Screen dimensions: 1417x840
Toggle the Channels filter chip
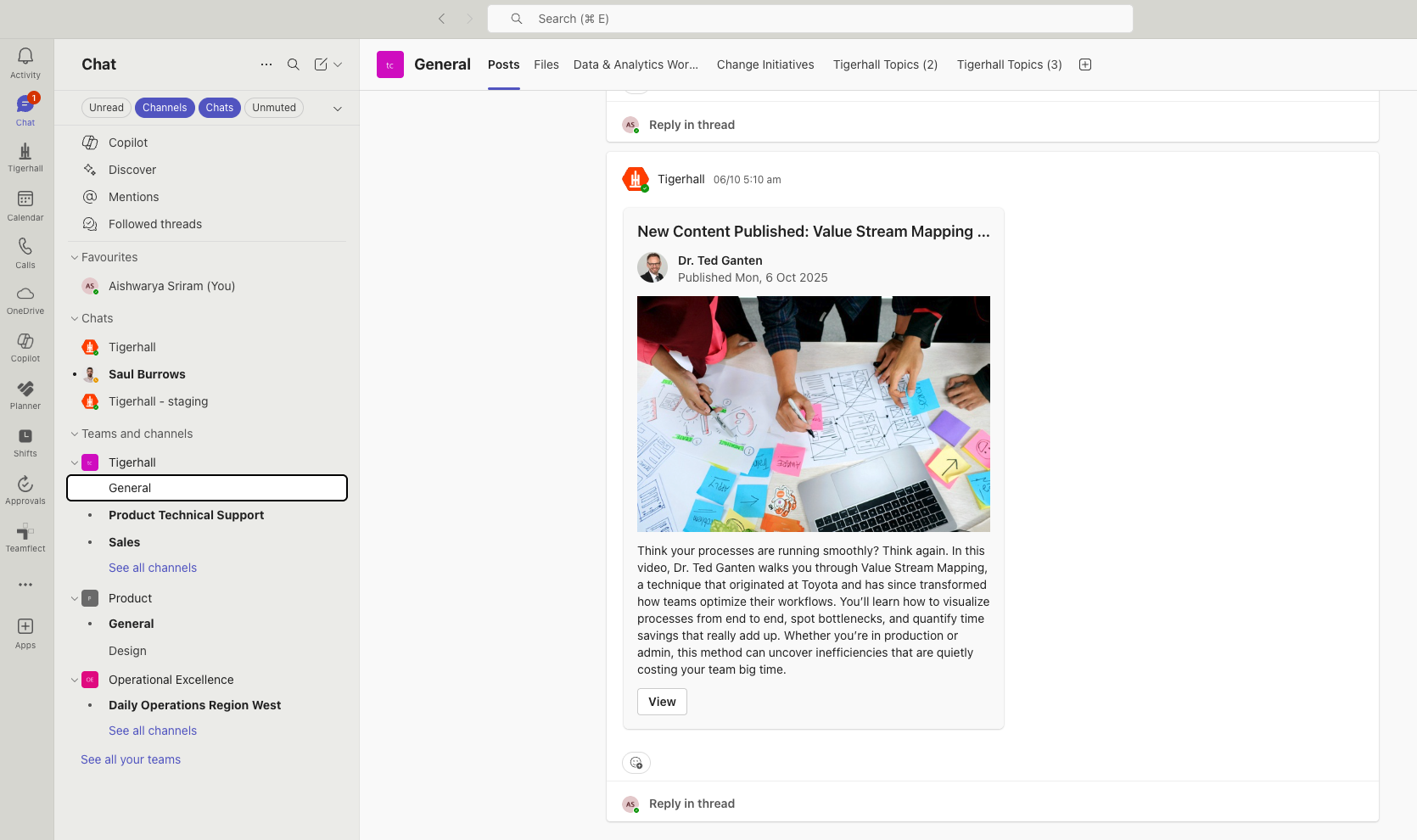[x=165, y=108]
